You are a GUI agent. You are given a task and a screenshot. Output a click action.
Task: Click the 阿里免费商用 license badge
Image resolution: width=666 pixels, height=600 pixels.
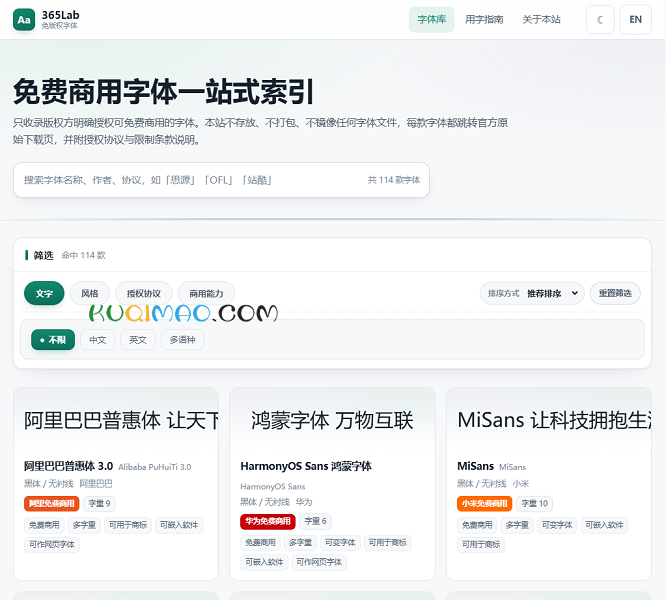[x=52, y=504]
